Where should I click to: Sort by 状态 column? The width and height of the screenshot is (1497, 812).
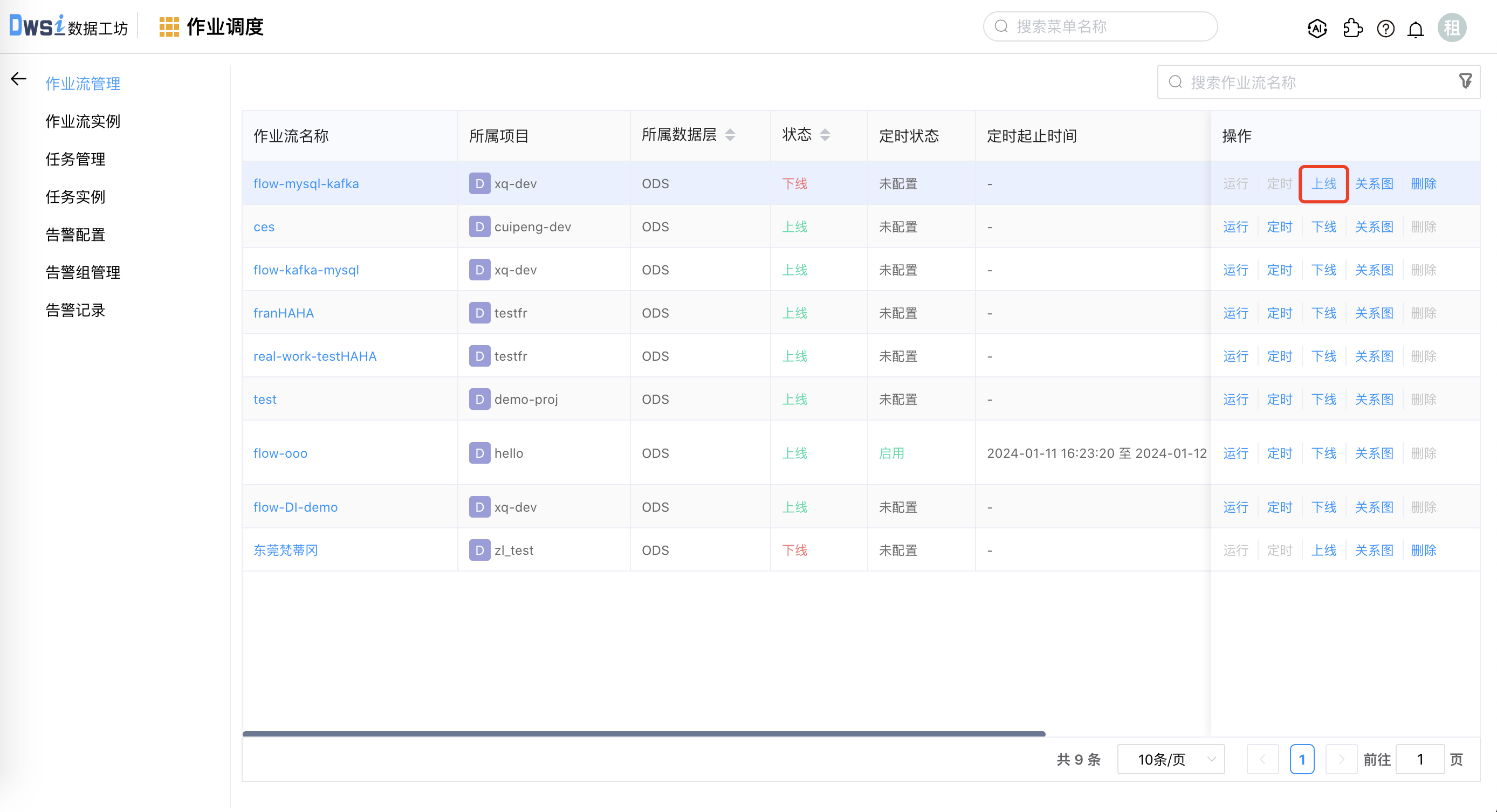825,135
